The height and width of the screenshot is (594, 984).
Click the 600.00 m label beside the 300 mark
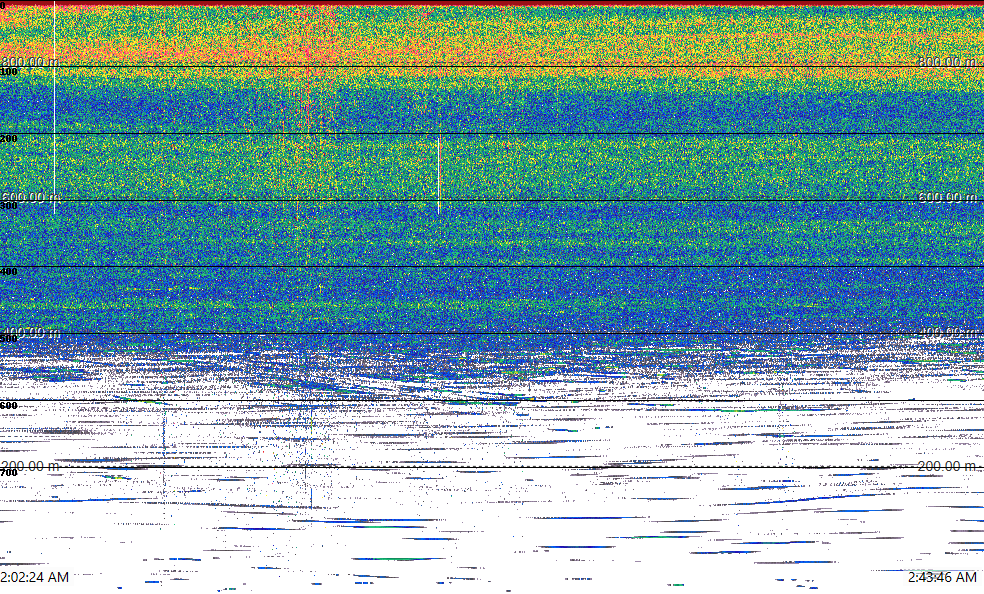coord(31,197)
